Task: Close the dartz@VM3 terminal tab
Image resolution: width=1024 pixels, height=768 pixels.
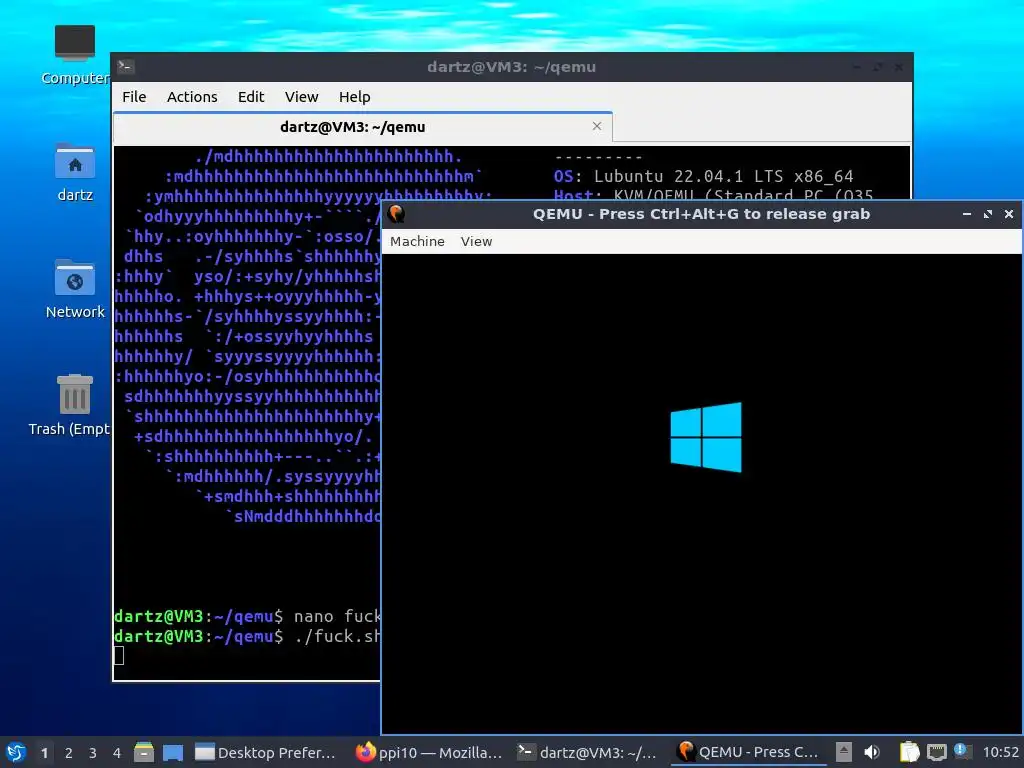Action: point(596,126)
